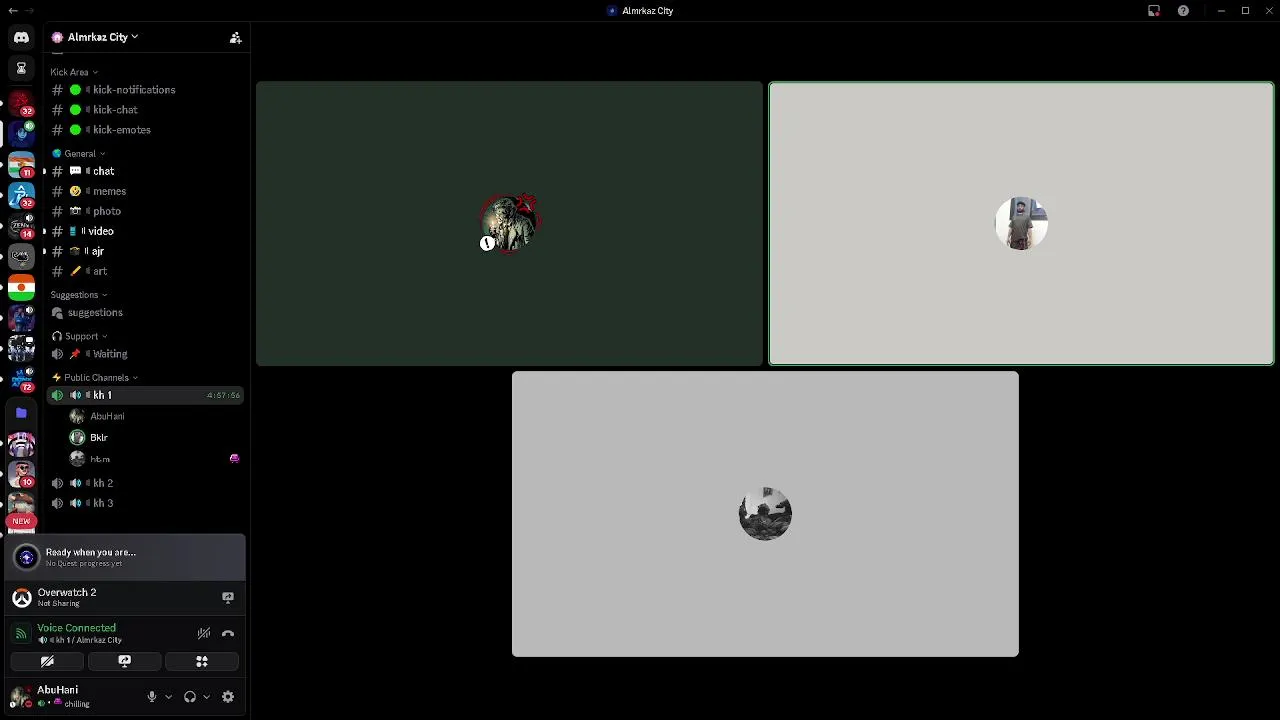Open microphone input options arrow
This screenshot has height=720, width=1280.
point(168,697)
